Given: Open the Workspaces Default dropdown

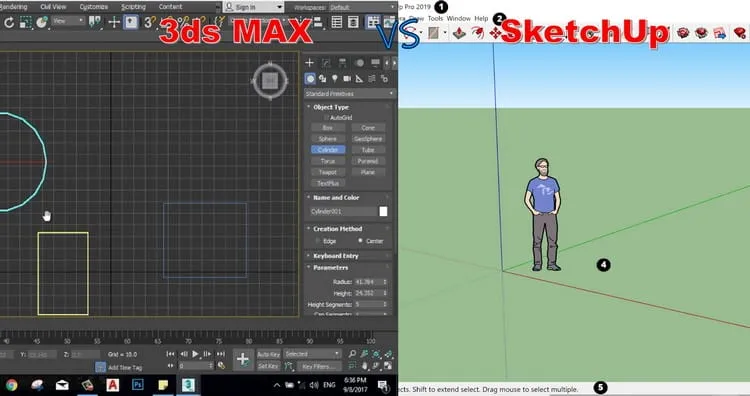Looking at the screenshot, I should [x=363, y=7].
